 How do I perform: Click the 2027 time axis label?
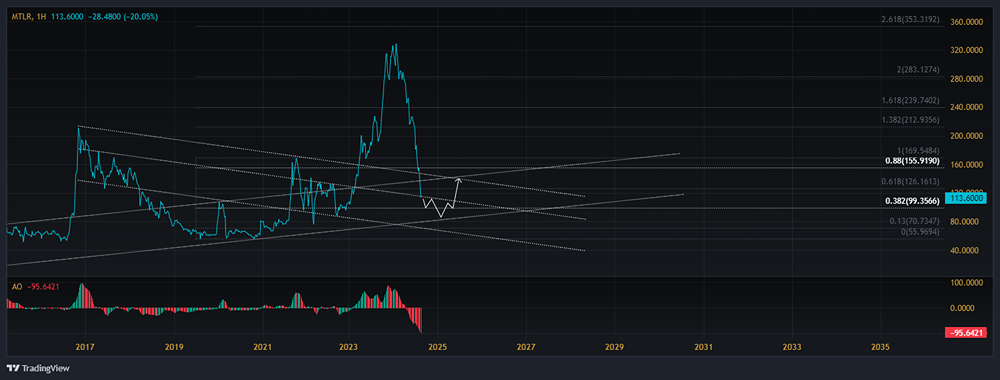coord(526,347)
